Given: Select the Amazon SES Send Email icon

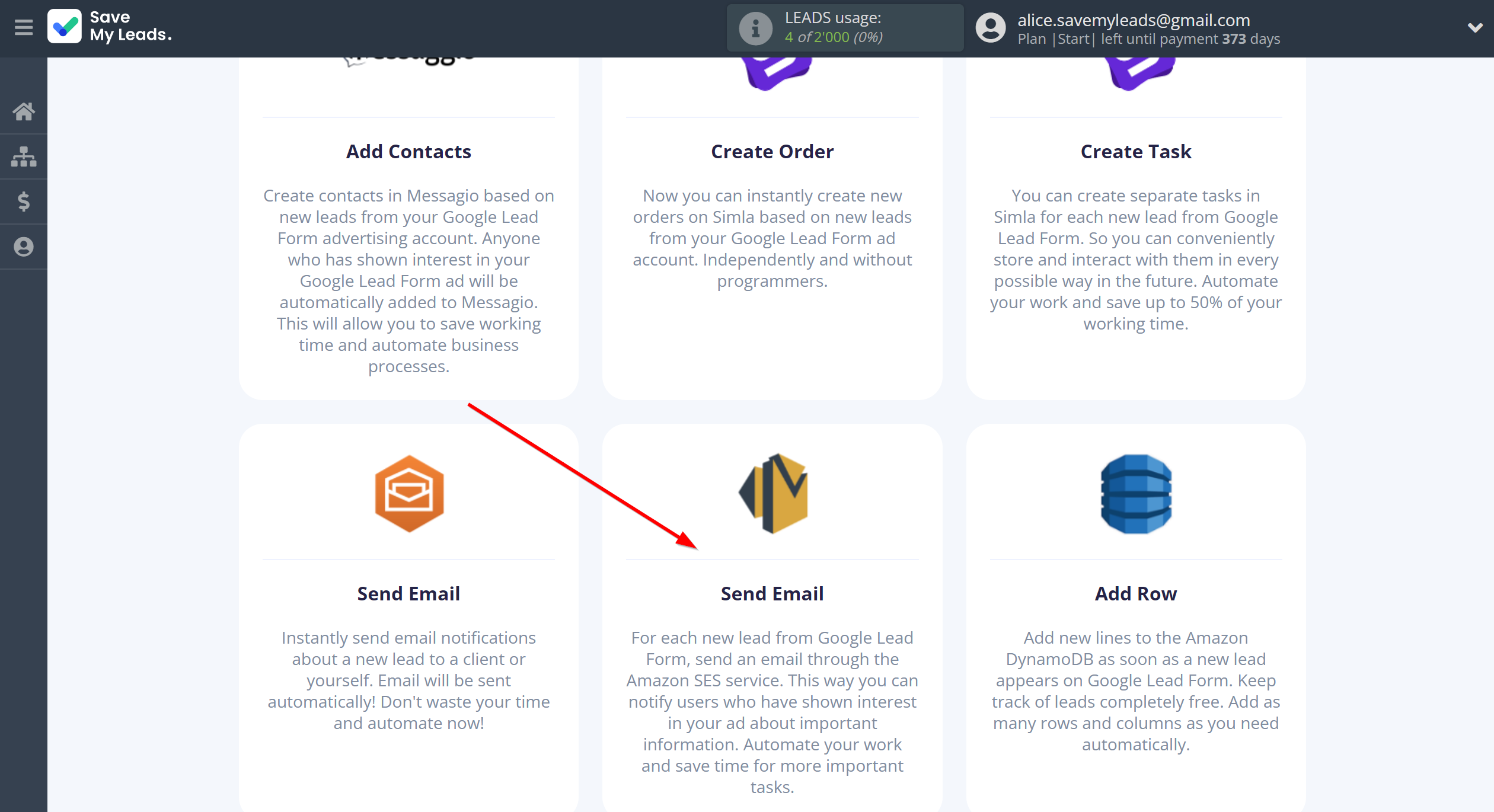Looking at the screenshot, I should coord(772,494).
